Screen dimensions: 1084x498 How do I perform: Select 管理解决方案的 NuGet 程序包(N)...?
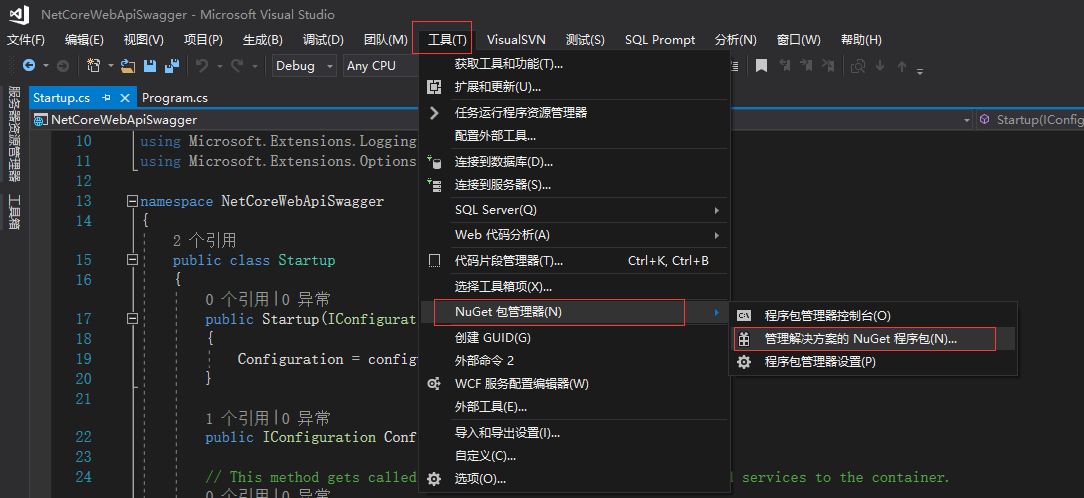[x=872, y=339]
